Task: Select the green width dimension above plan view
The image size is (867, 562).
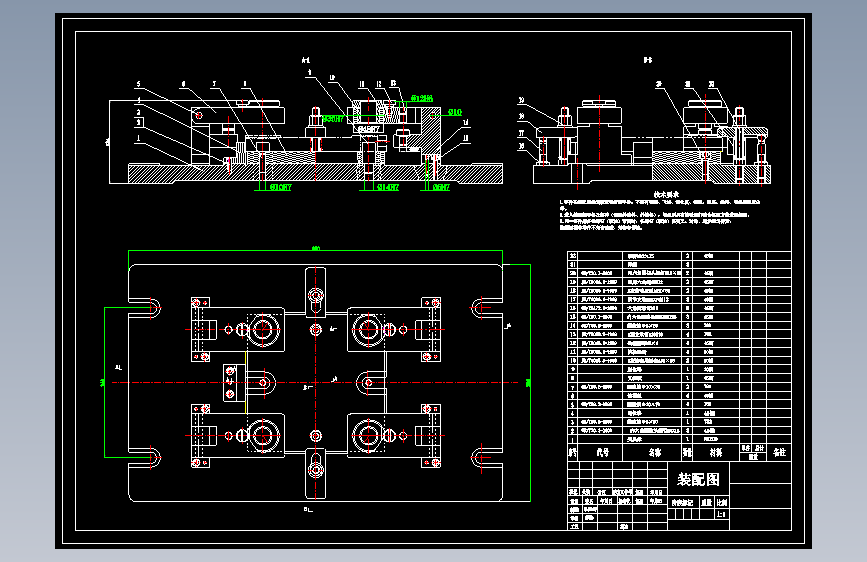Action: tap(315, 251)
